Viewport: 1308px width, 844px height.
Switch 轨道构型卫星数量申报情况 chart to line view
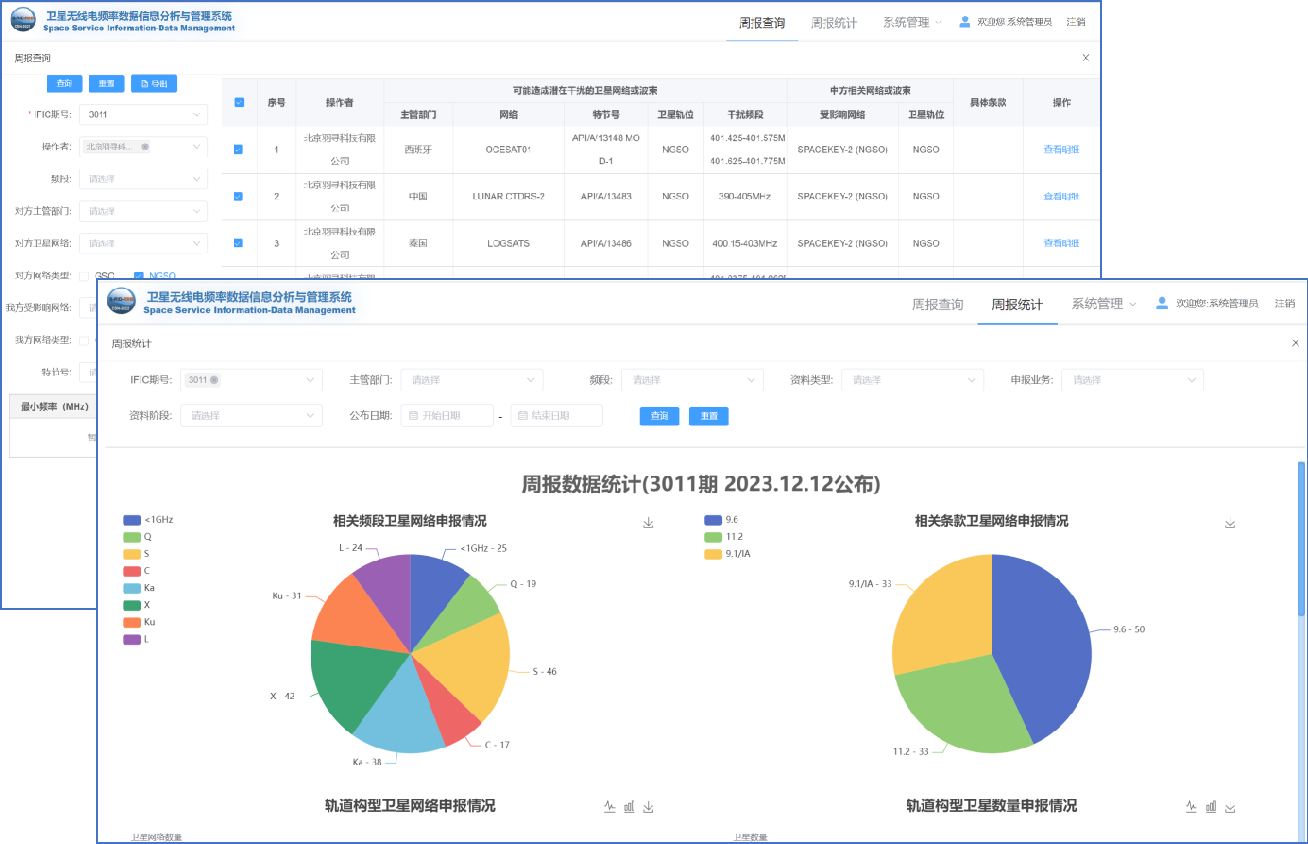tap(1191, 807)
